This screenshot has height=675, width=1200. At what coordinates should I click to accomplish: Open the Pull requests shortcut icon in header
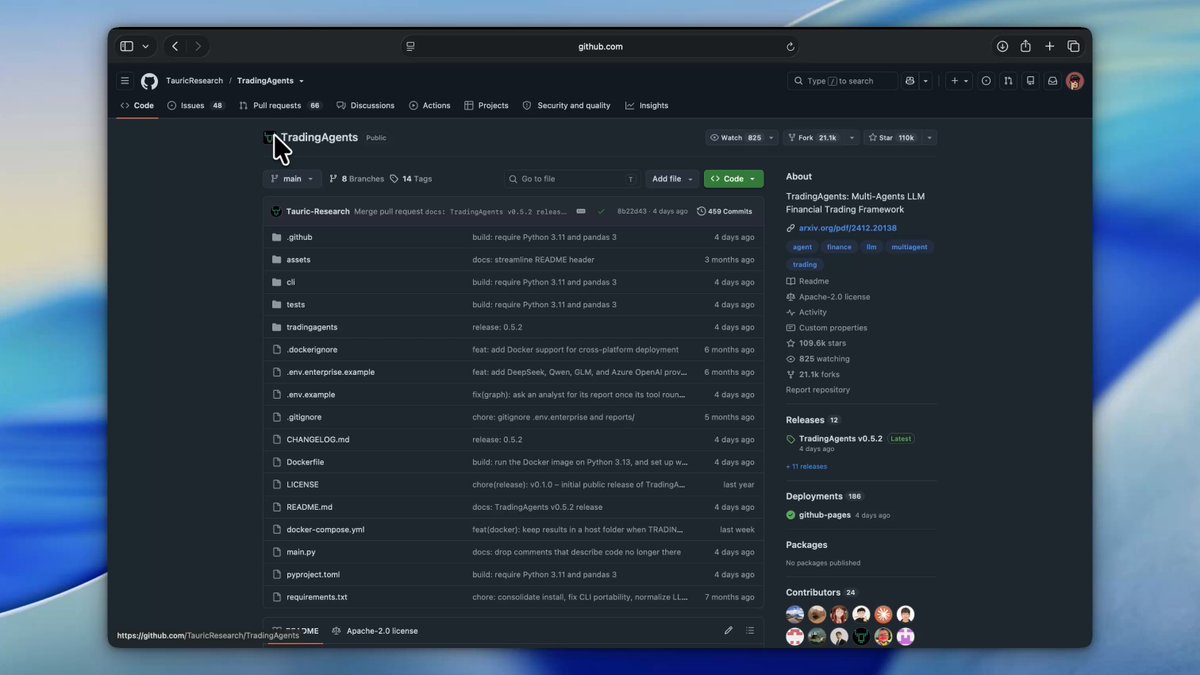click(1008, 81)
